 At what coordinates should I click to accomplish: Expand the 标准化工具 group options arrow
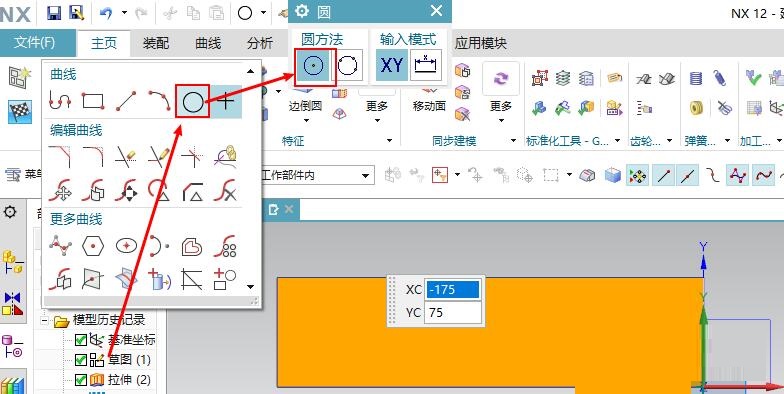coord(617,142)
